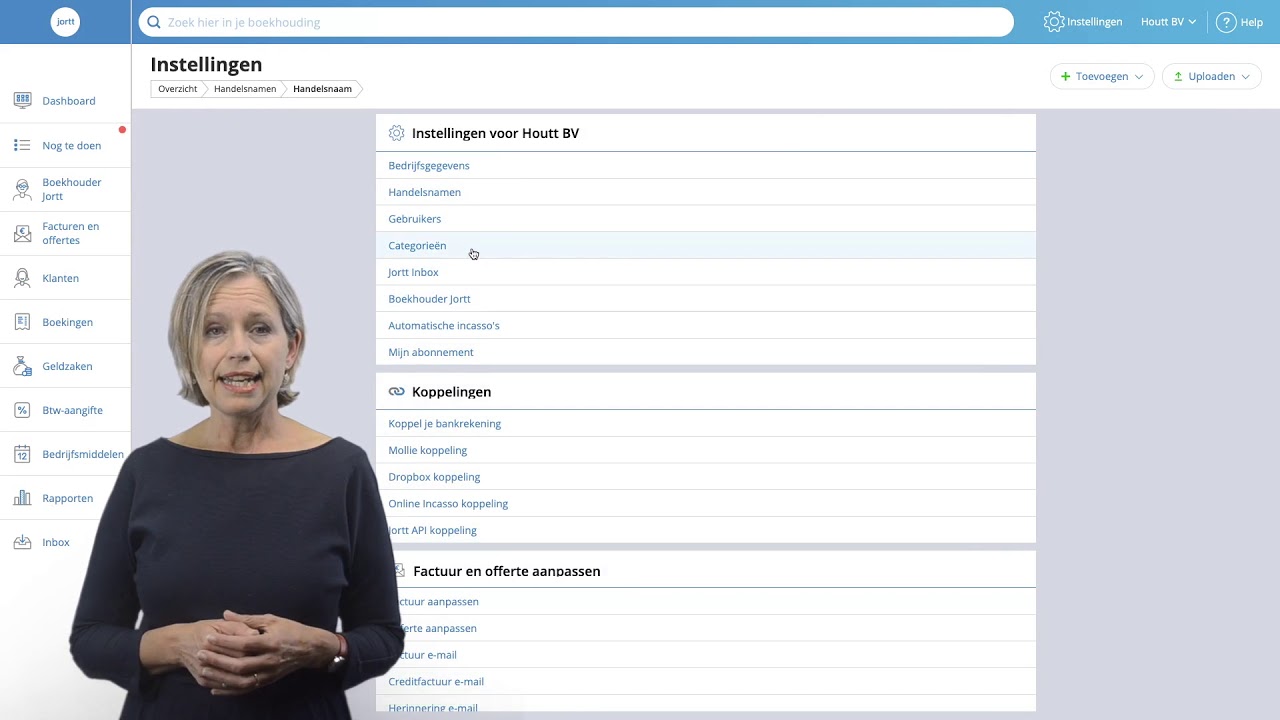Open Nog te doen in sidebar
1280x720 pixels.
click(x=72, y=146)
